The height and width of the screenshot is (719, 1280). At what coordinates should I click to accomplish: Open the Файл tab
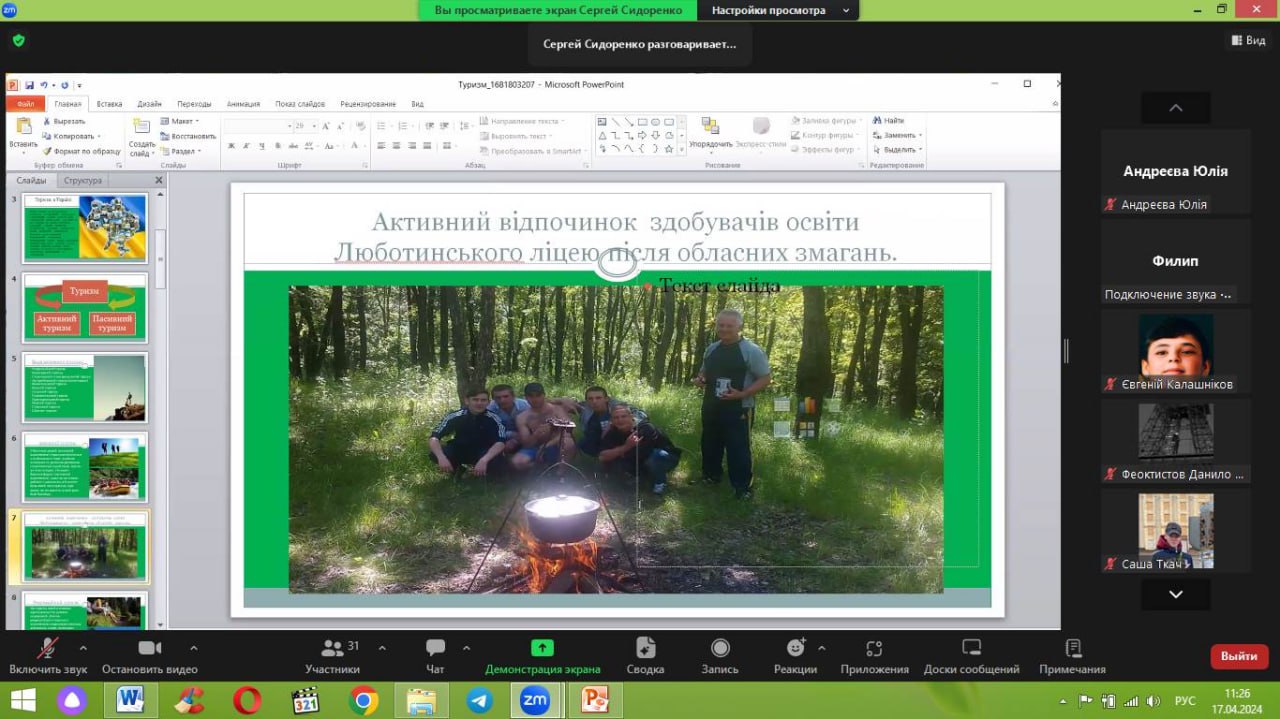tap(25, 104)
